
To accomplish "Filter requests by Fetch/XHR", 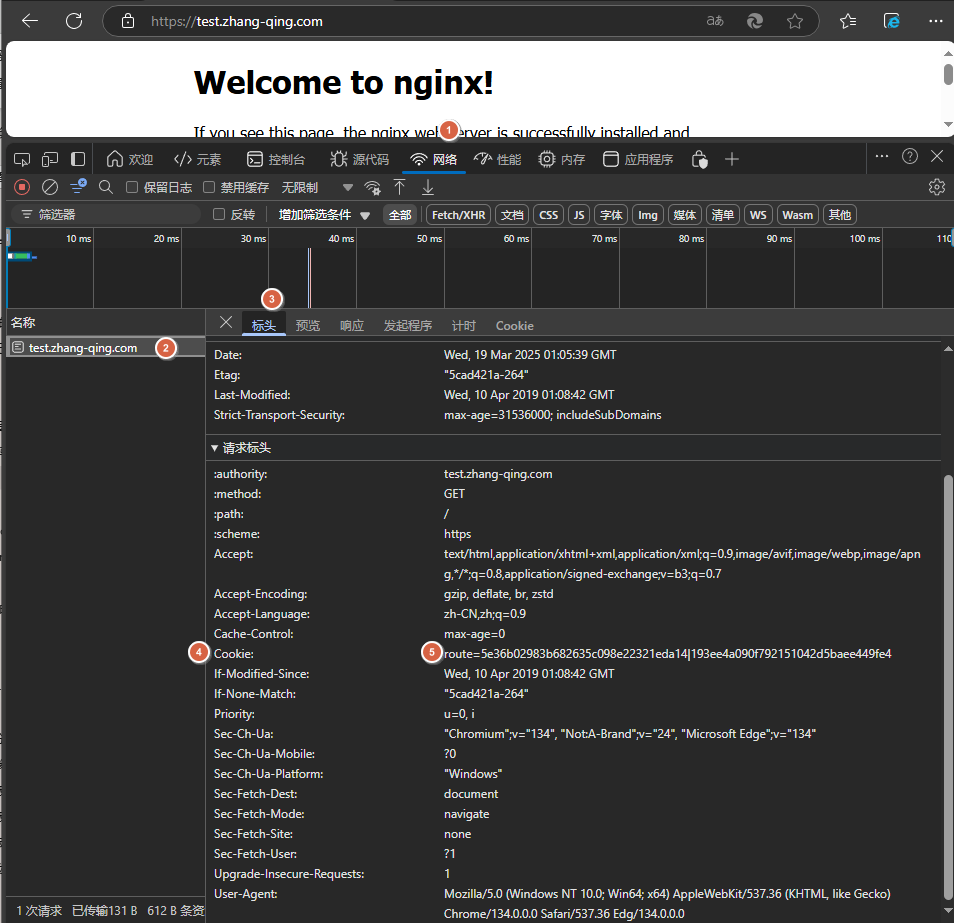I will tap(459, 215).
